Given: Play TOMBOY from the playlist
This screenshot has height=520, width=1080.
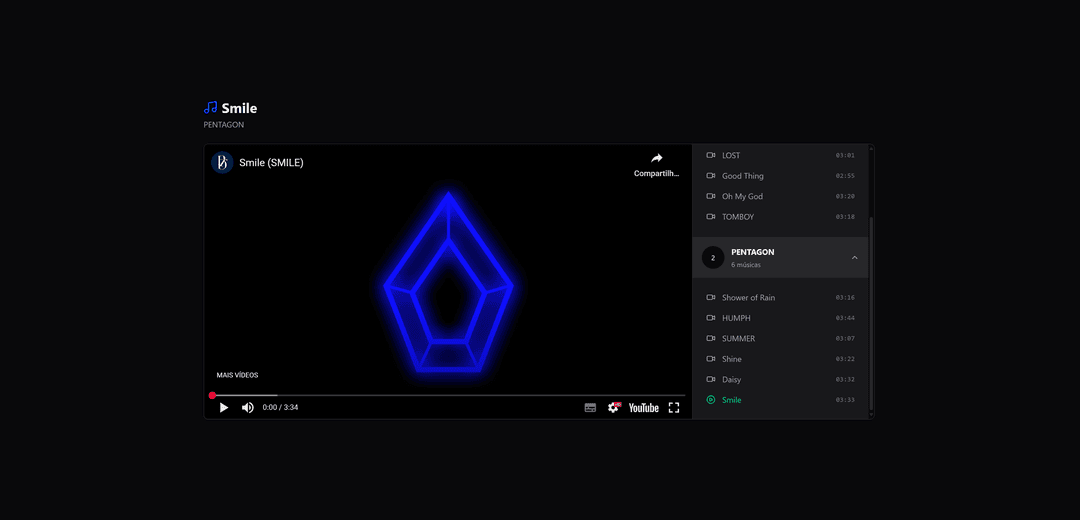Looking at the screenshot, I should 738,217.
